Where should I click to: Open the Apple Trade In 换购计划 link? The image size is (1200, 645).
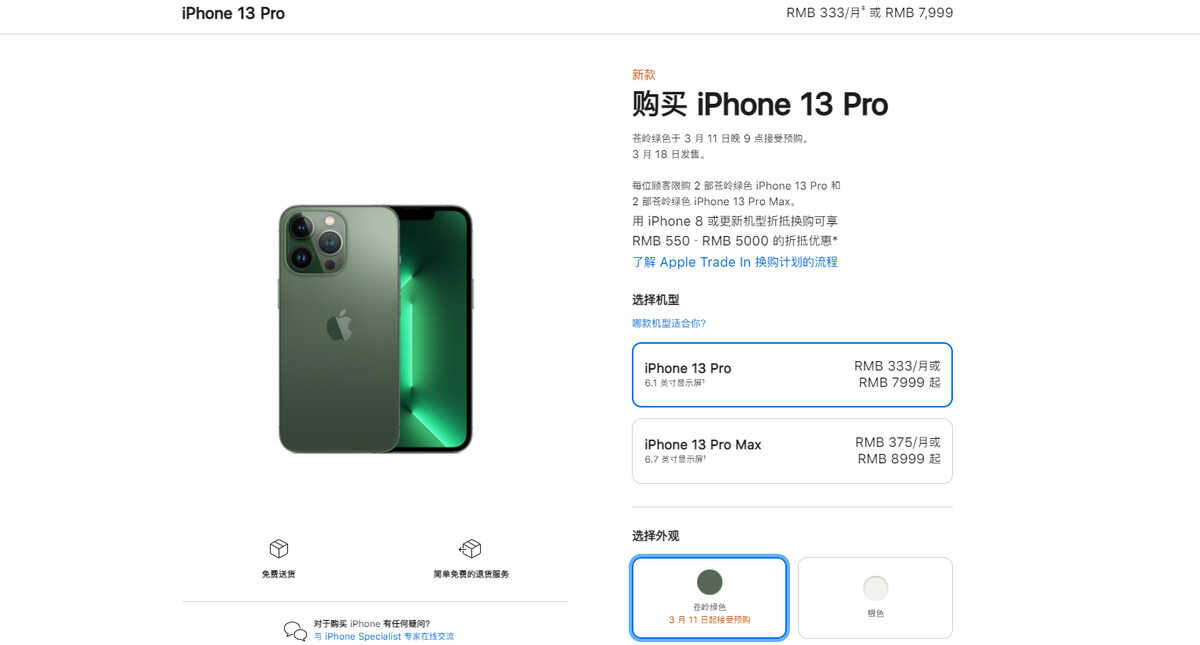[x=735, y=262]
